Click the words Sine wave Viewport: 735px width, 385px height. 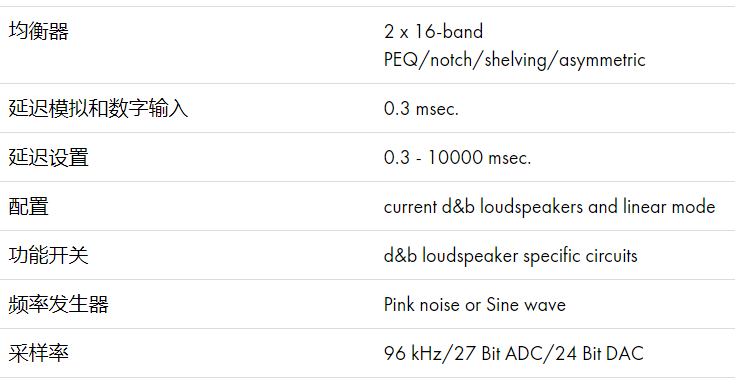click(526, 305)
